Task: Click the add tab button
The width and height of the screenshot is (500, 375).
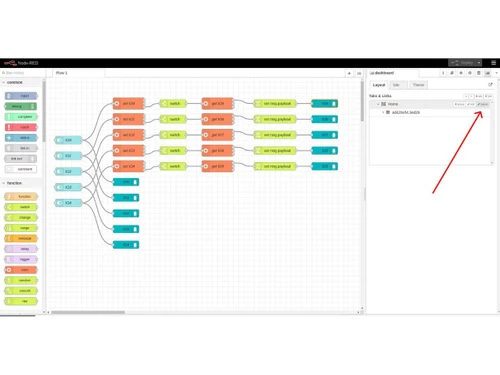Action: point(479,96)
